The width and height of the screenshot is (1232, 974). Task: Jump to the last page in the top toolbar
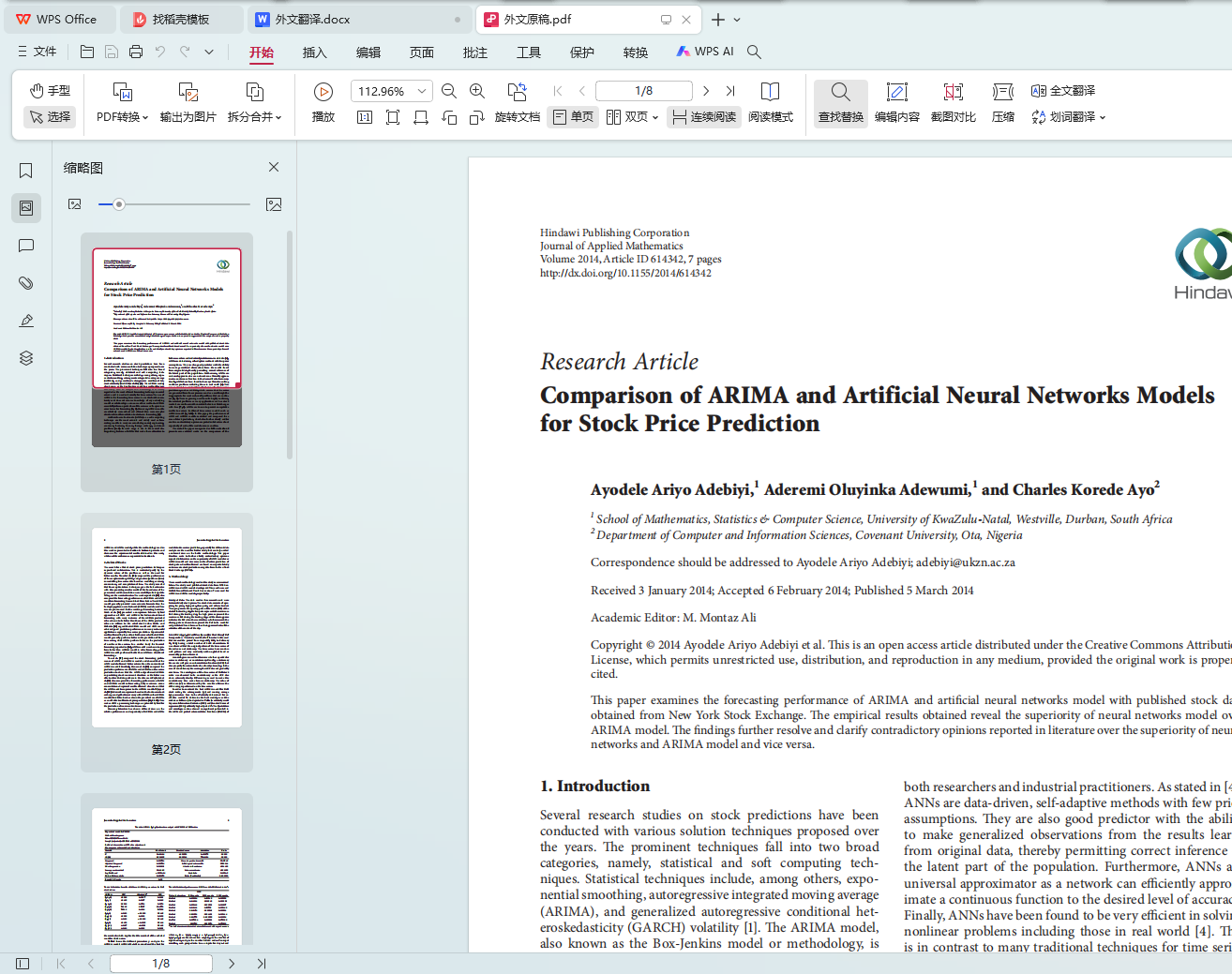730,91
